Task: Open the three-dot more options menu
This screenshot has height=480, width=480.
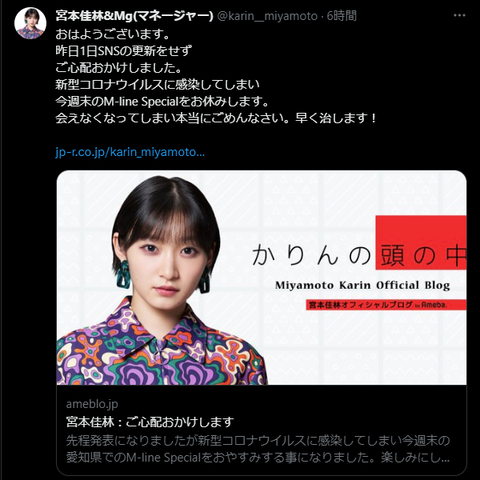Action: click(459, 16)
